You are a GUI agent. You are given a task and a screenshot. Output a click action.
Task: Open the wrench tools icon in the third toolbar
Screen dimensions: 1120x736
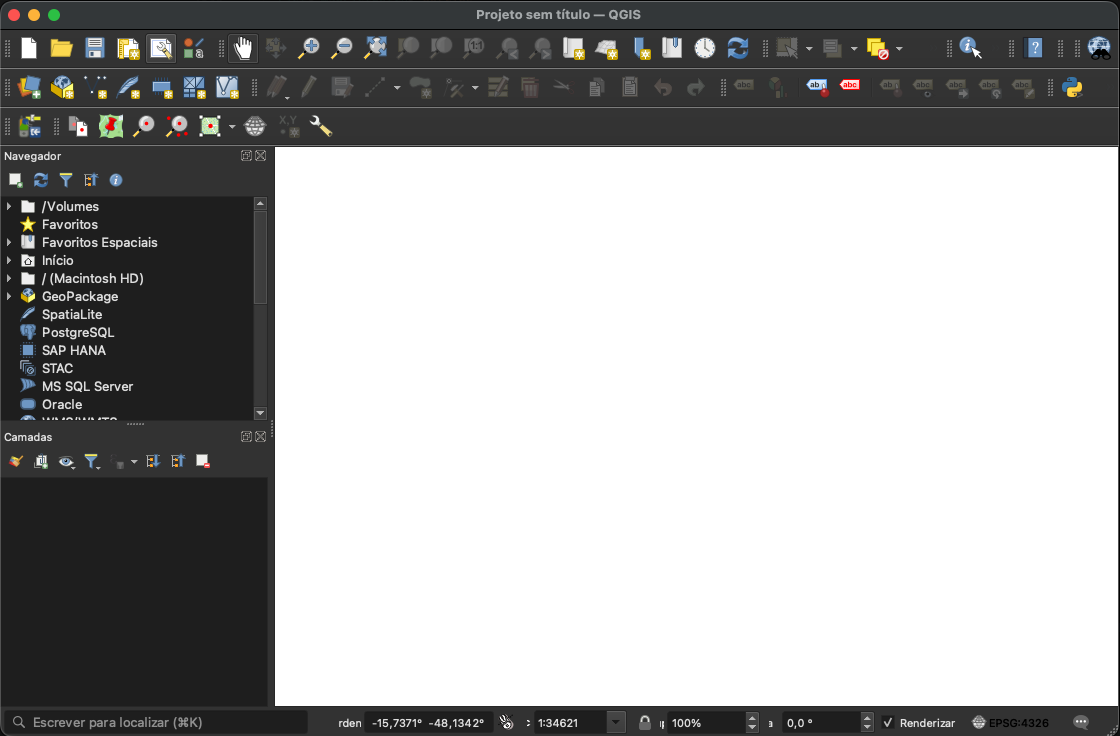click(x=321, y=126)
